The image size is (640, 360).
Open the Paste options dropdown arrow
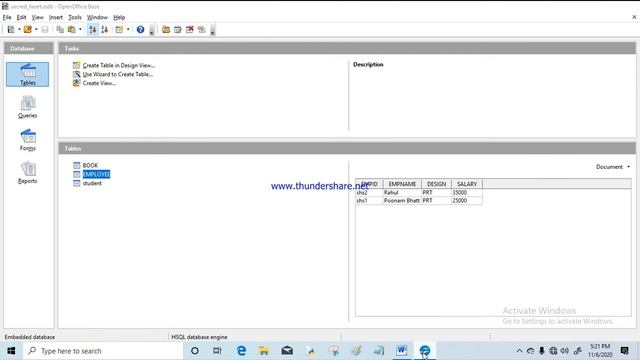click(80, 29)
